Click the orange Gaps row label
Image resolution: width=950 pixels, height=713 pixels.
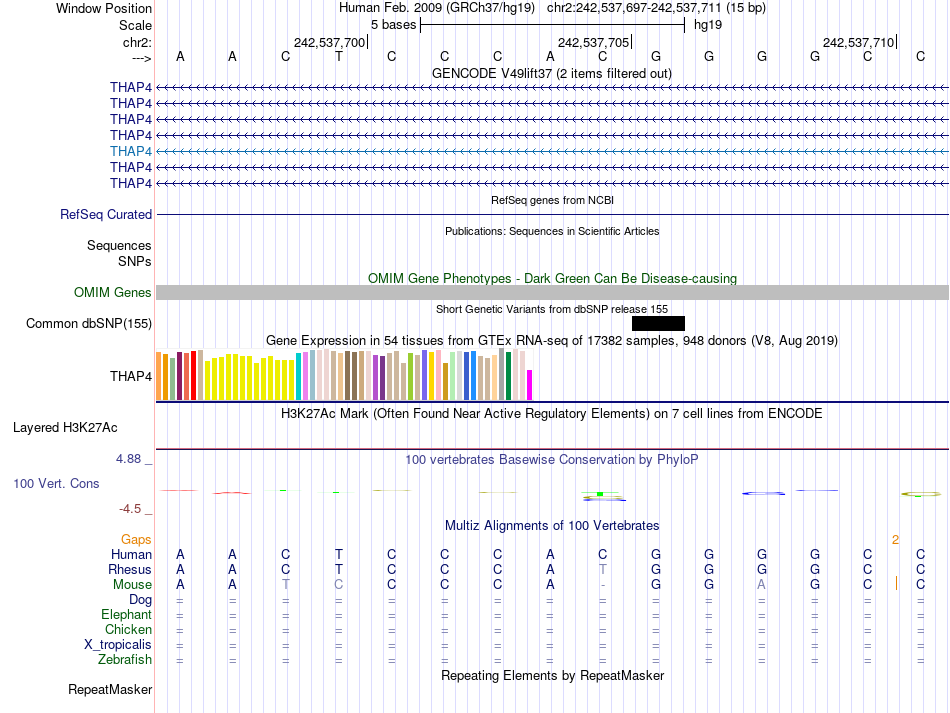point(136,539)
